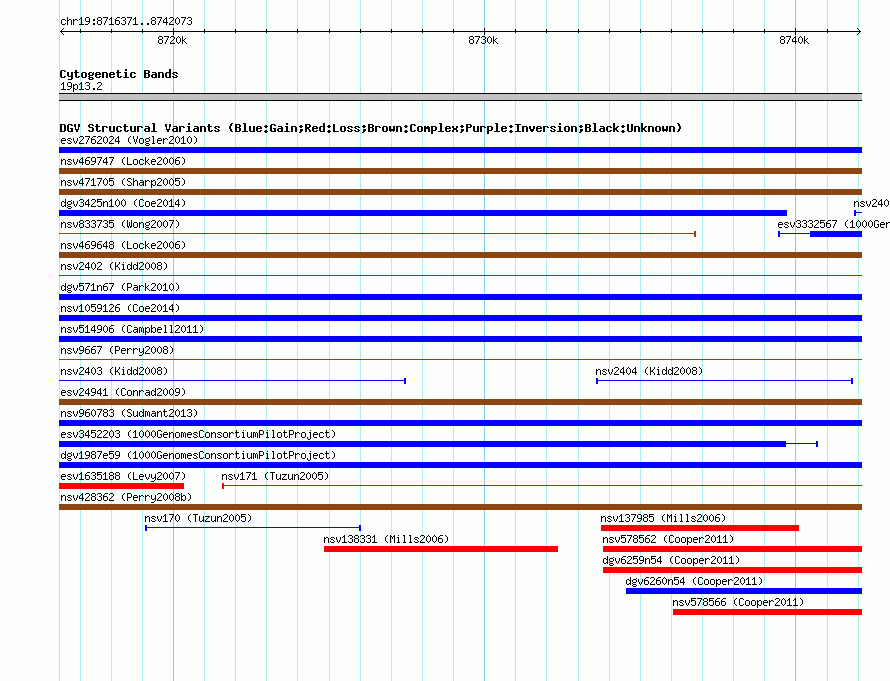Click the nsv2404 (Kidd2008) variant line

click(x=724, y=381)
